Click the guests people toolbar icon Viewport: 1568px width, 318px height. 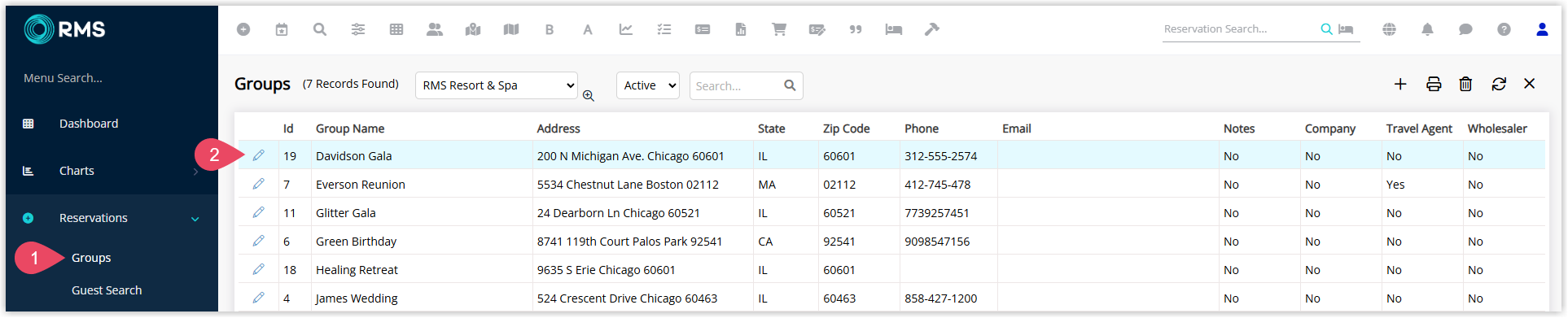435,29
